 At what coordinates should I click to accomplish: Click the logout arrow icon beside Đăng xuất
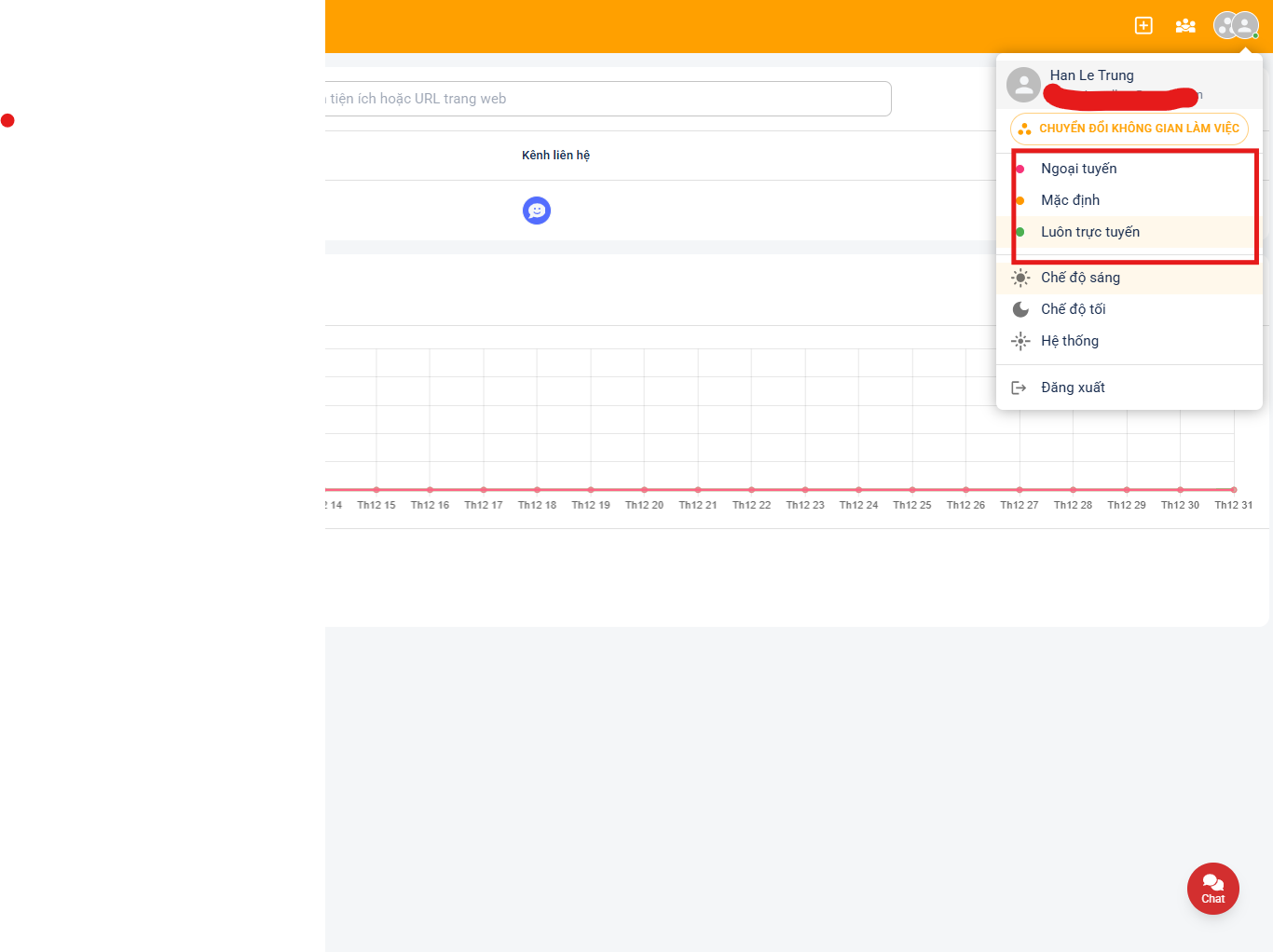tap(1020, 387)
